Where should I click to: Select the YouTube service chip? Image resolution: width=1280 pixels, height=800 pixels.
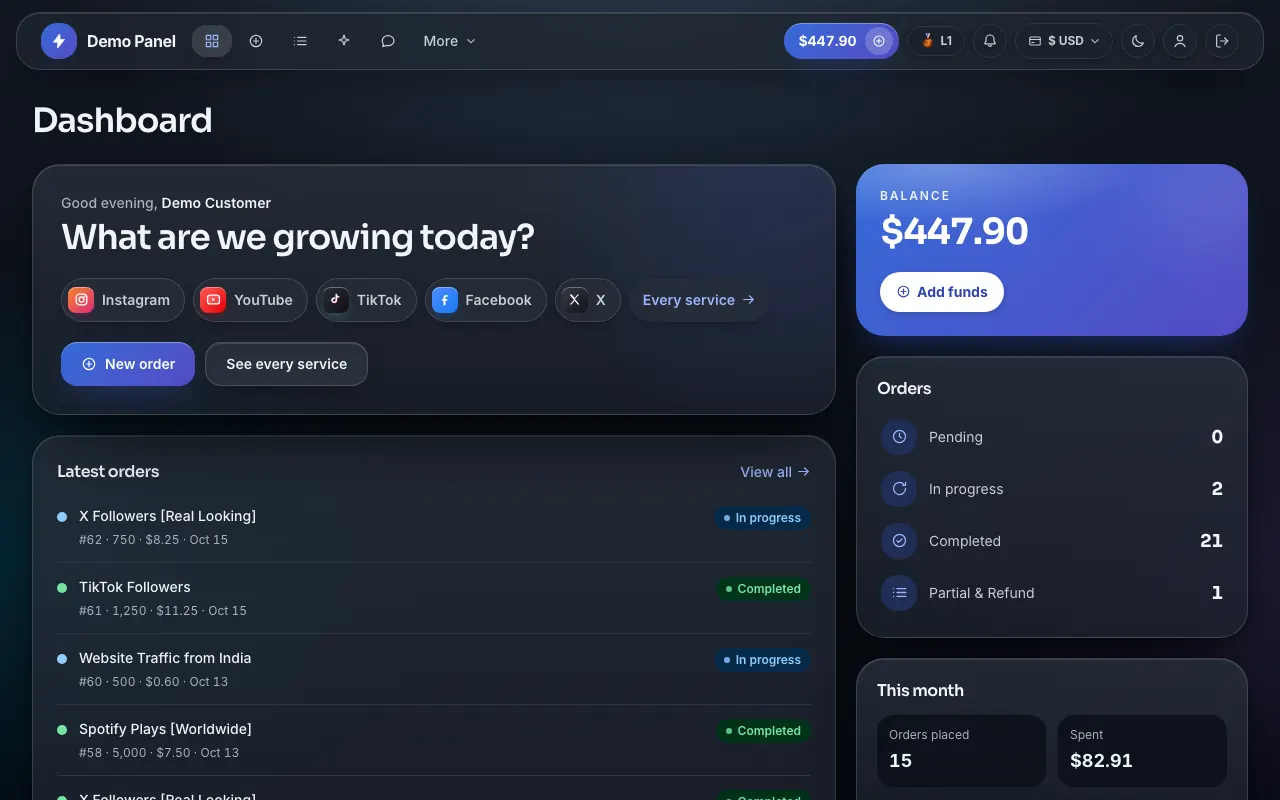coord(250,300)
